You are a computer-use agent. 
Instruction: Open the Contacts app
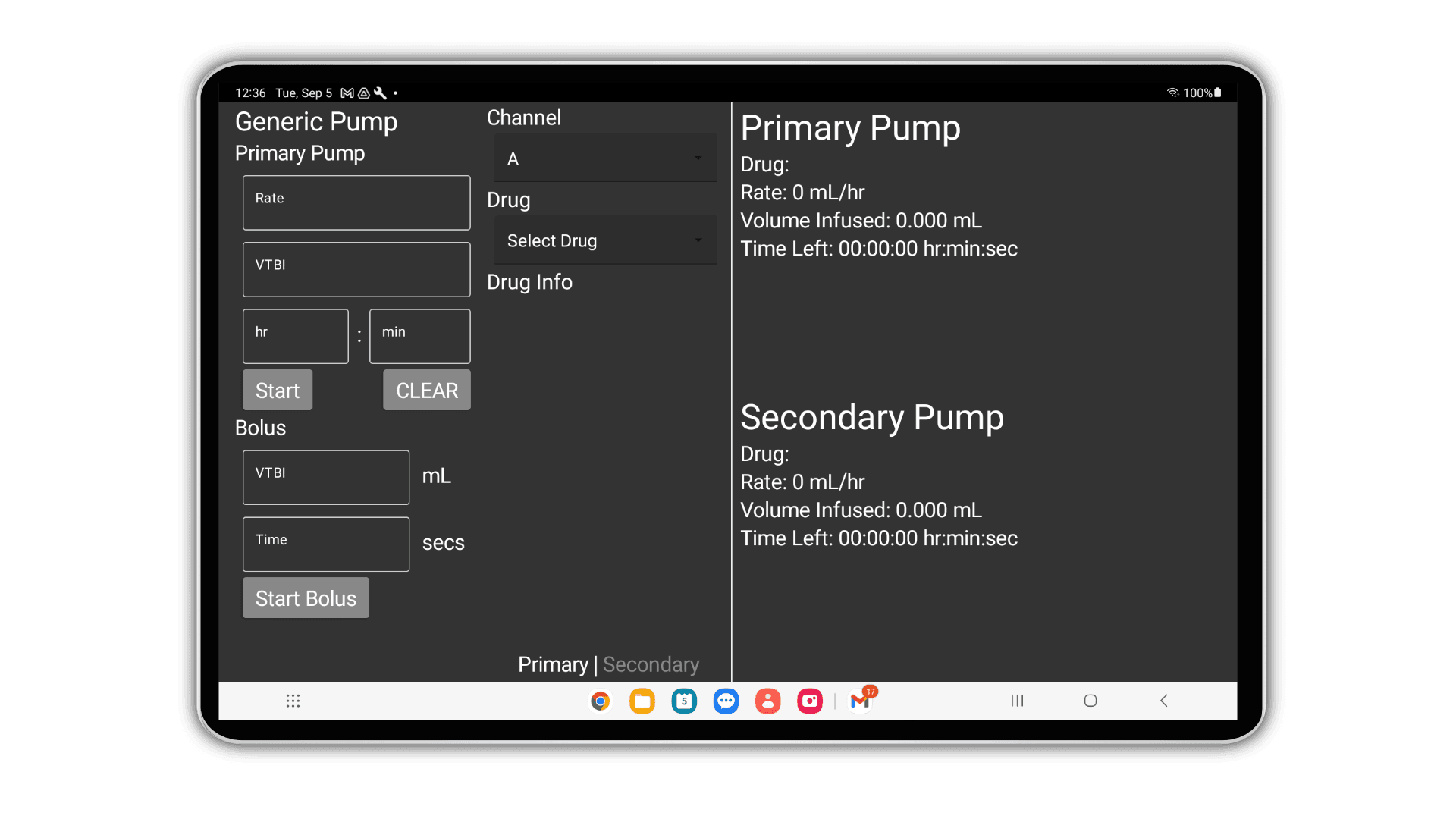pyautogui.click(x=767, y=701)
